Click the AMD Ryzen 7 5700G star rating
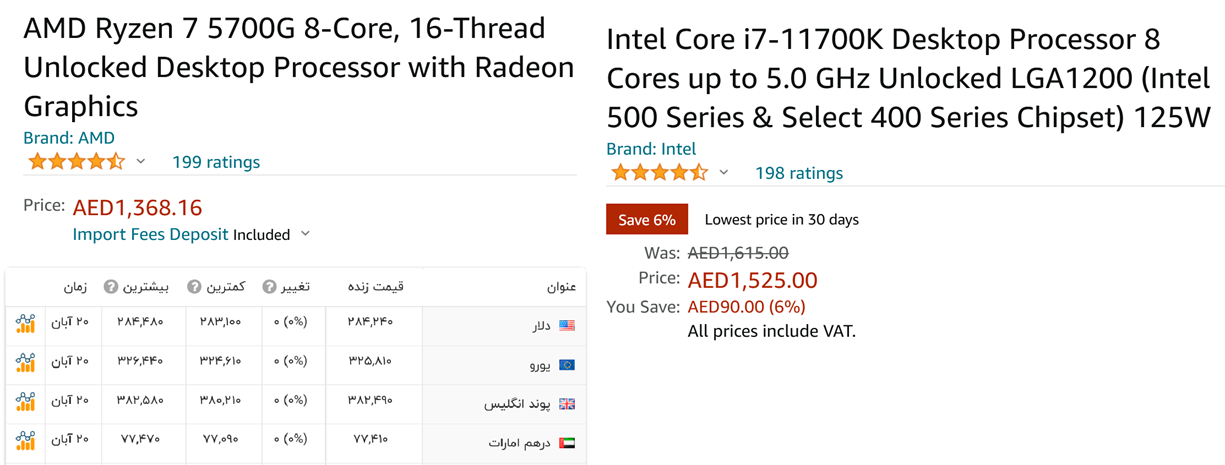 click(x=76, y=162)
